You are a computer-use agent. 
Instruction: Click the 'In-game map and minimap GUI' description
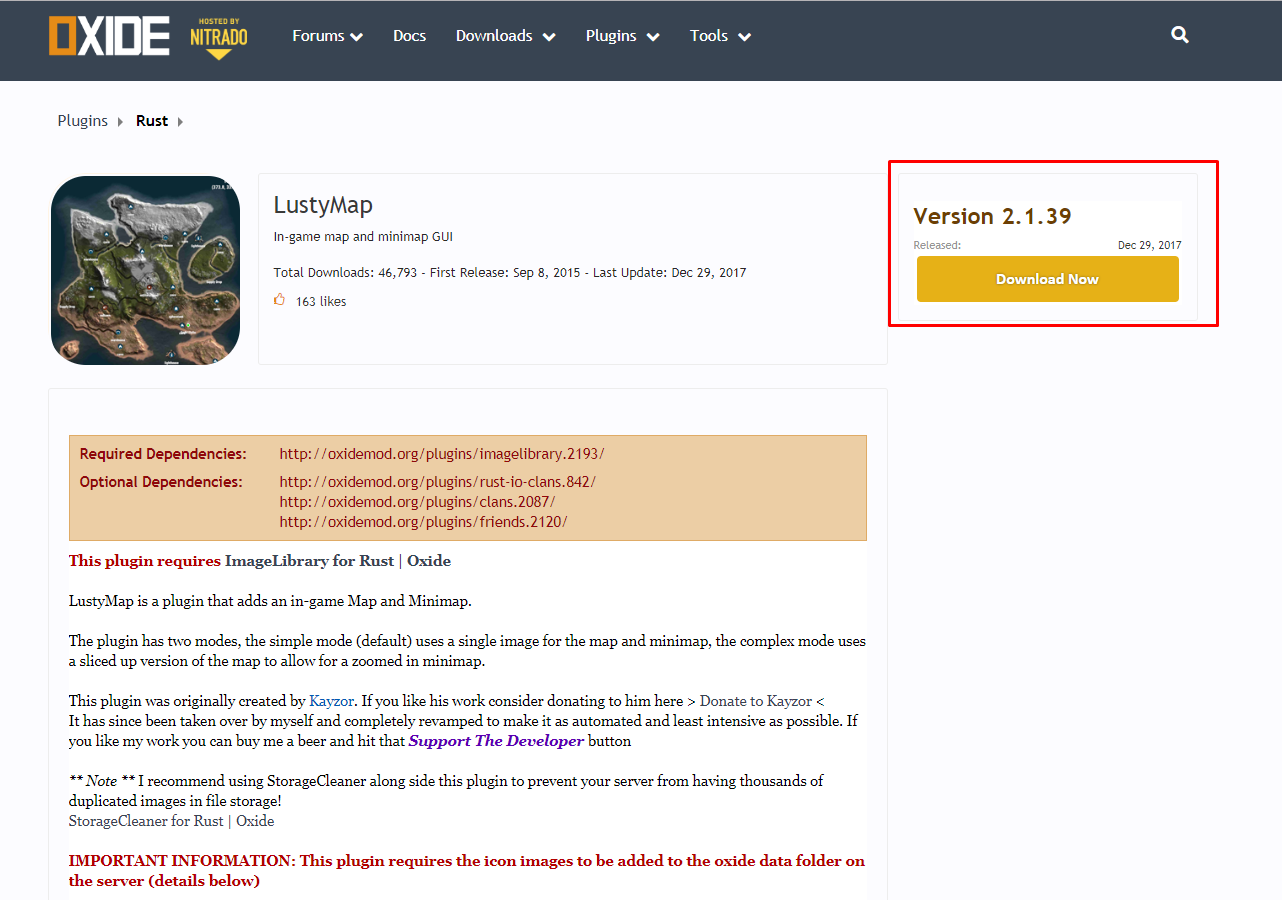(363, 237)
